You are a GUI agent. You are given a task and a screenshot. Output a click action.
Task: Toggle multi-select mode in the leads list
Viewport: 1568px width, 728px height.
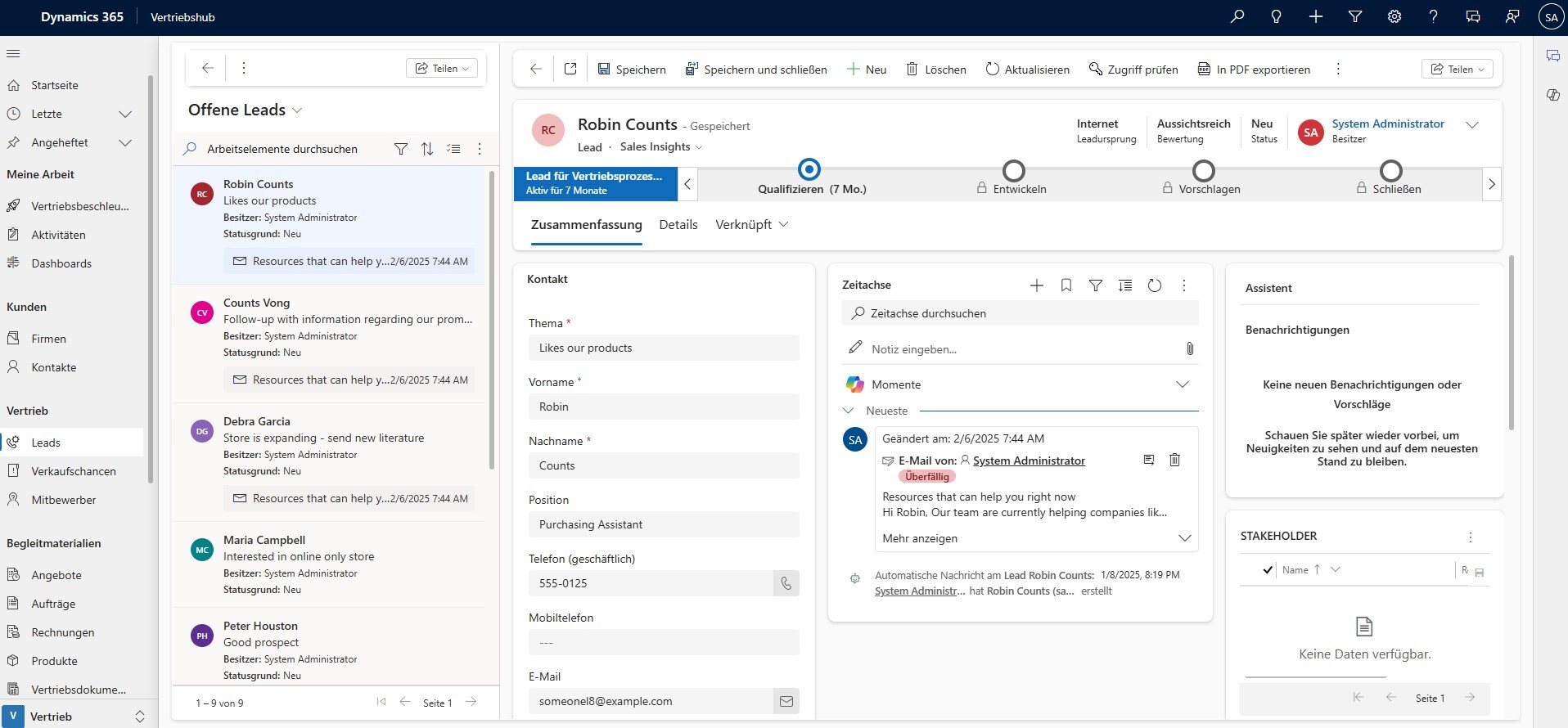tap(453, 149)
